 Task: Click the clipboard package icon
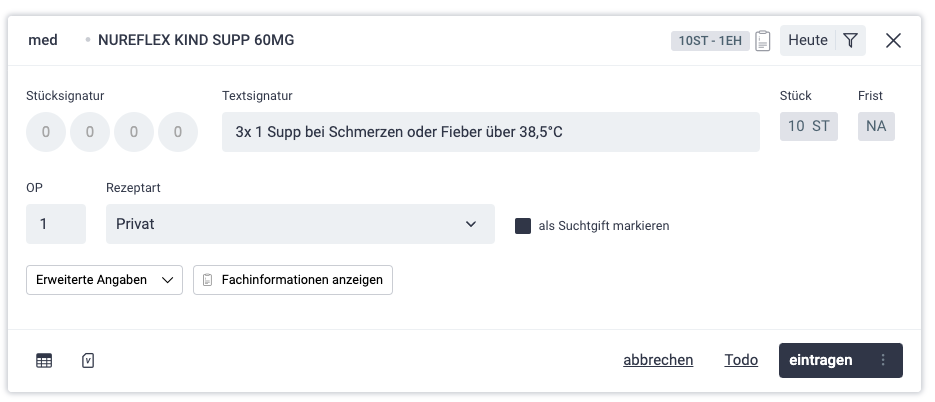(763, 41)
